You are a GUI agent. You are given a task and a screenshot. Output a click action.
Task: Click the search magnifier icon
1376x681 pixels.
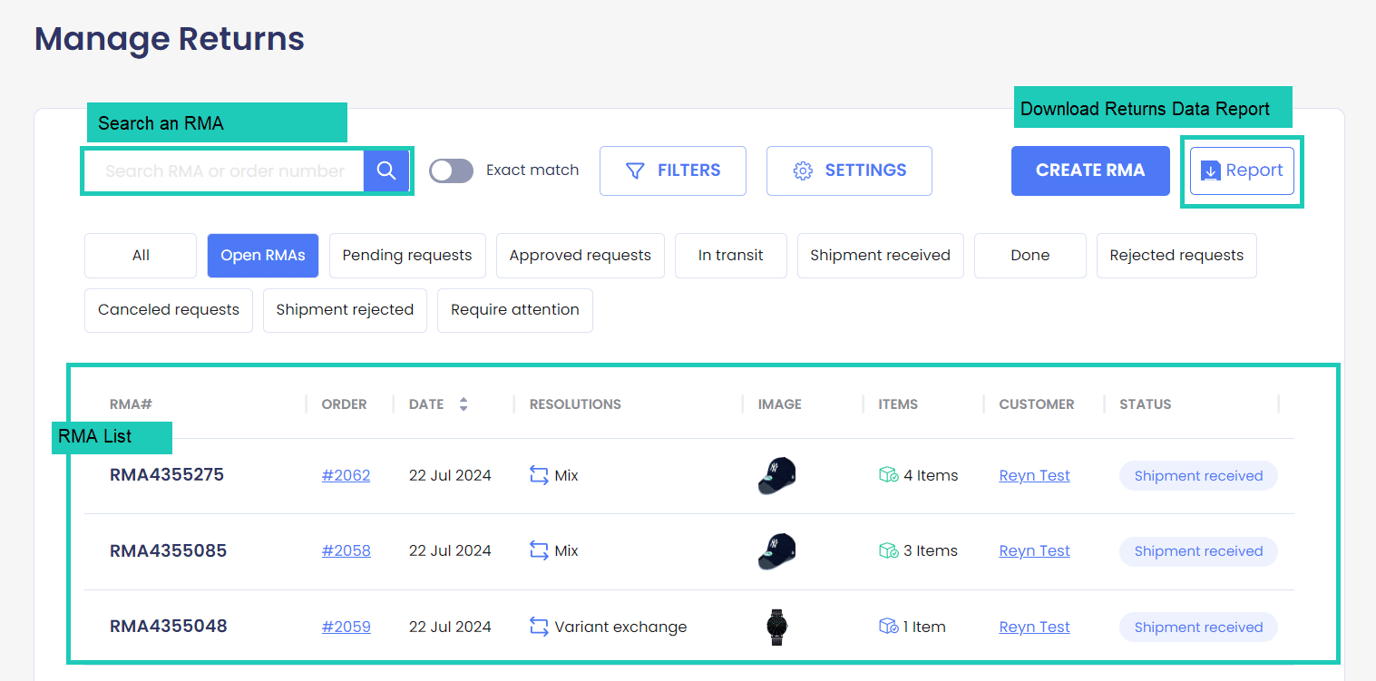pyautogui.click(x=387, y=170)
